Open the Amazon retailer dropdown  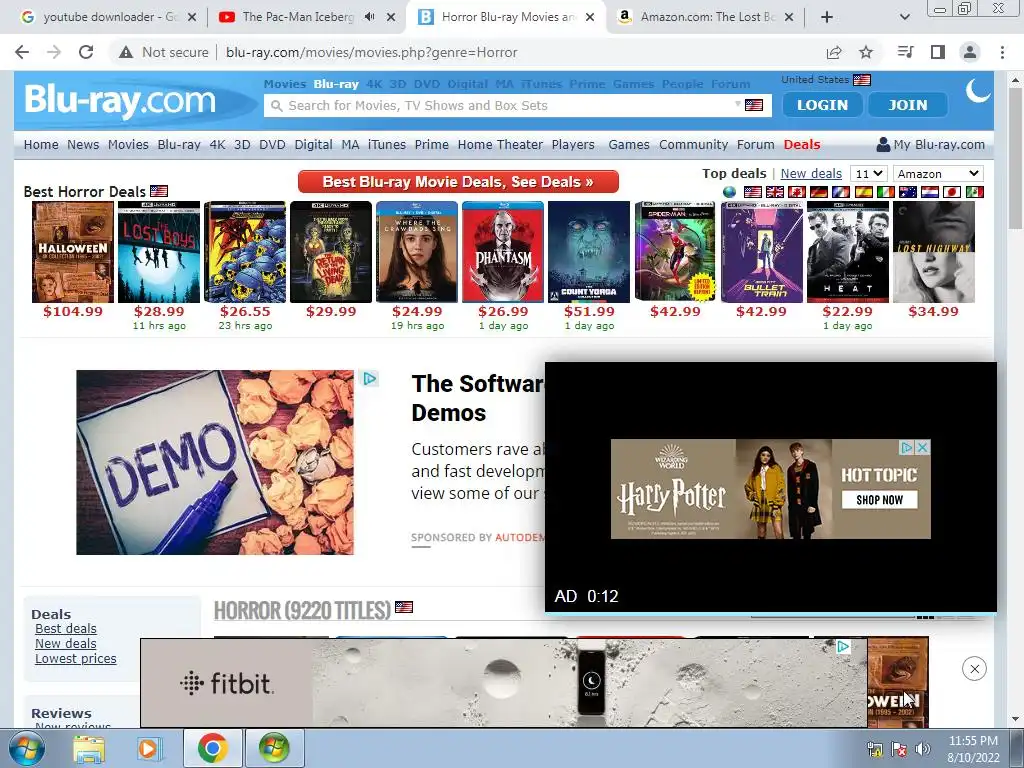click(x=938, y=174)
